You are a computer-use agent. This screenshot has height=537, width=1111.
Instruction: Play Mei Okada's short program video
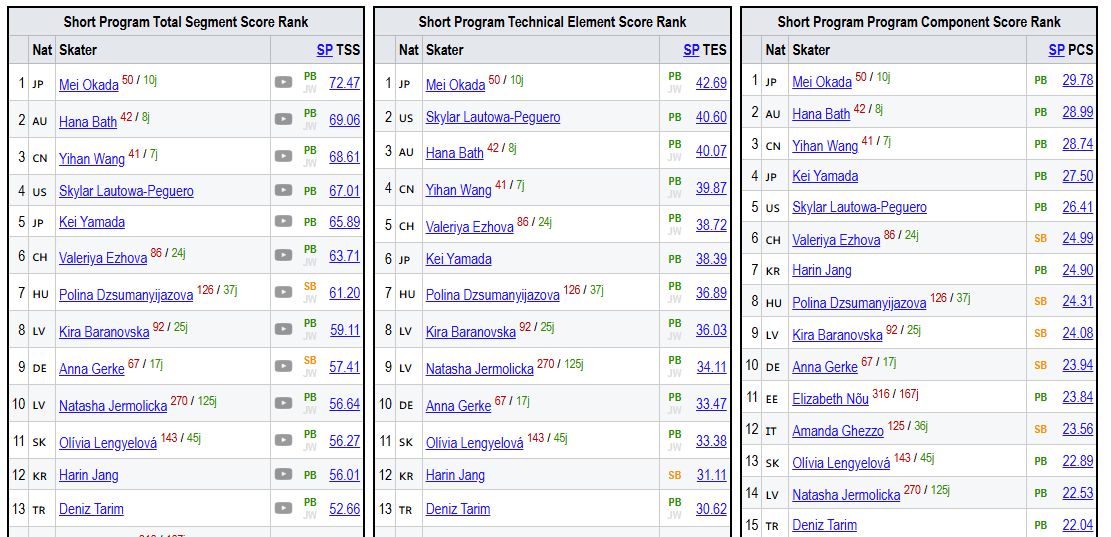[283, 82]
